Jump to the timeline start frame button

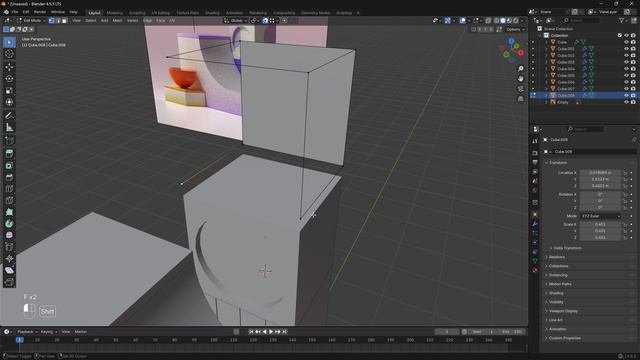(x=251, y=332)
